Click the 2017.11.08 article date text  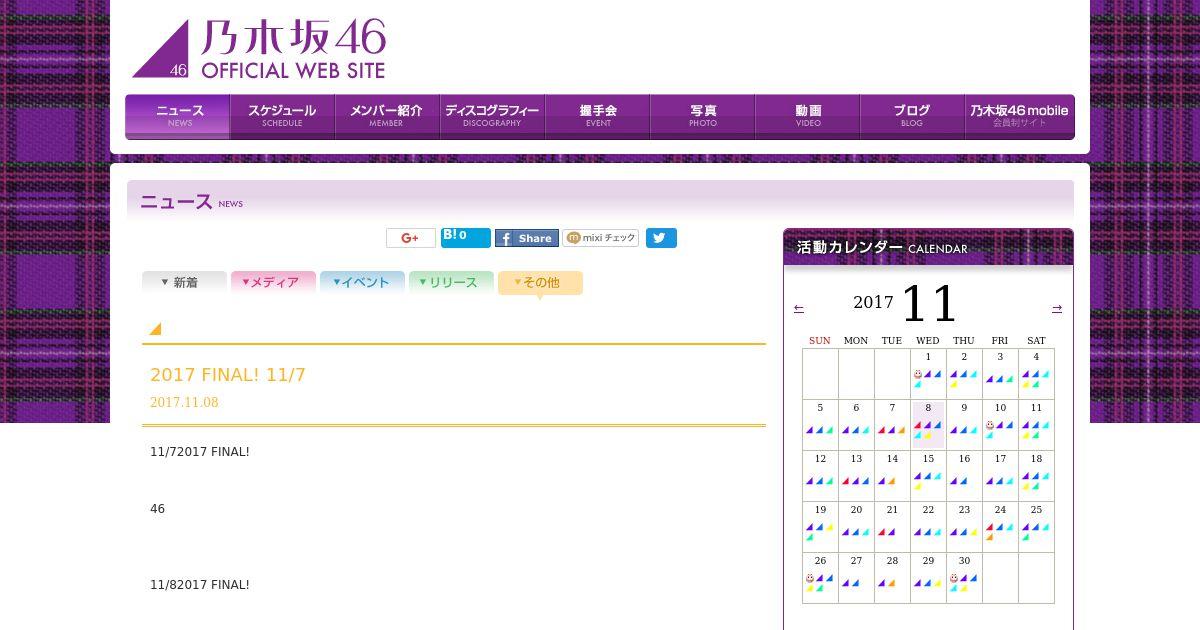pos(184,402)
